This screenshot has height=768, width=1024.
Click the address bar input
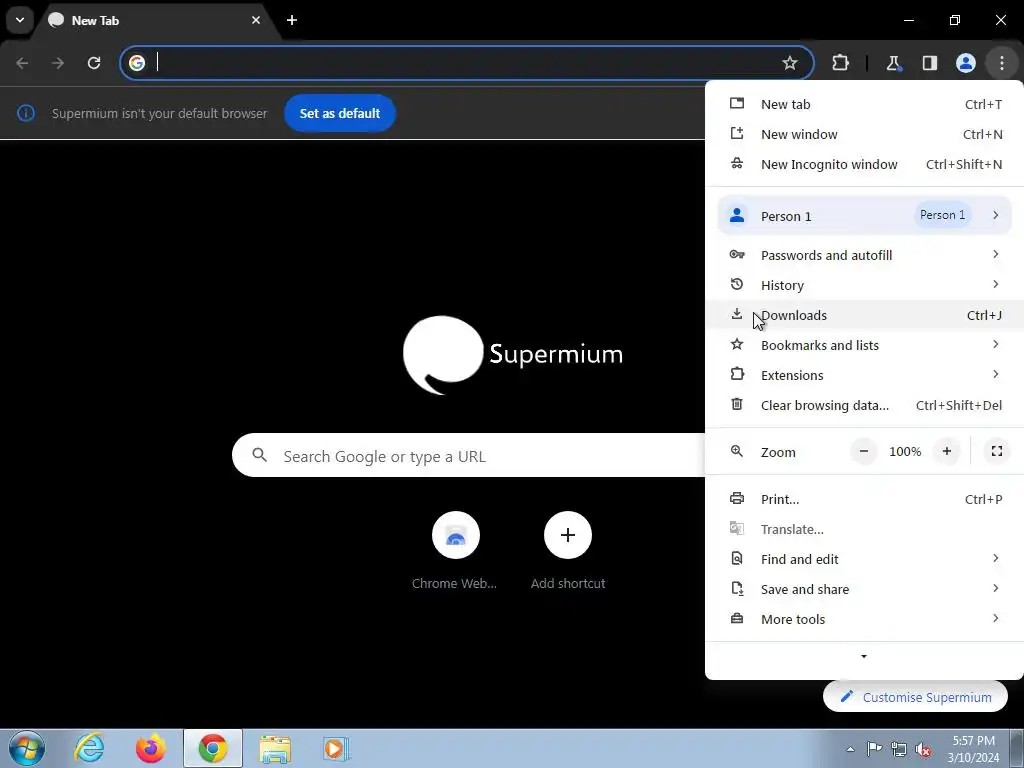464,63
